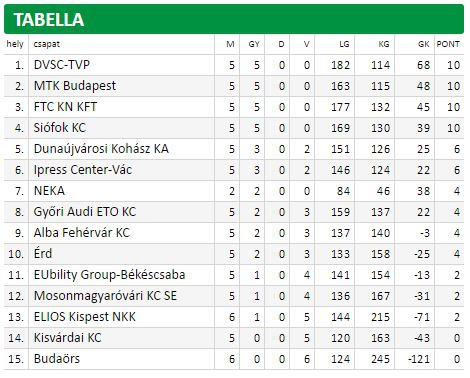Select ELIOS Kispest NKK row
Screen dimensions: 470x378
point(234,317)
